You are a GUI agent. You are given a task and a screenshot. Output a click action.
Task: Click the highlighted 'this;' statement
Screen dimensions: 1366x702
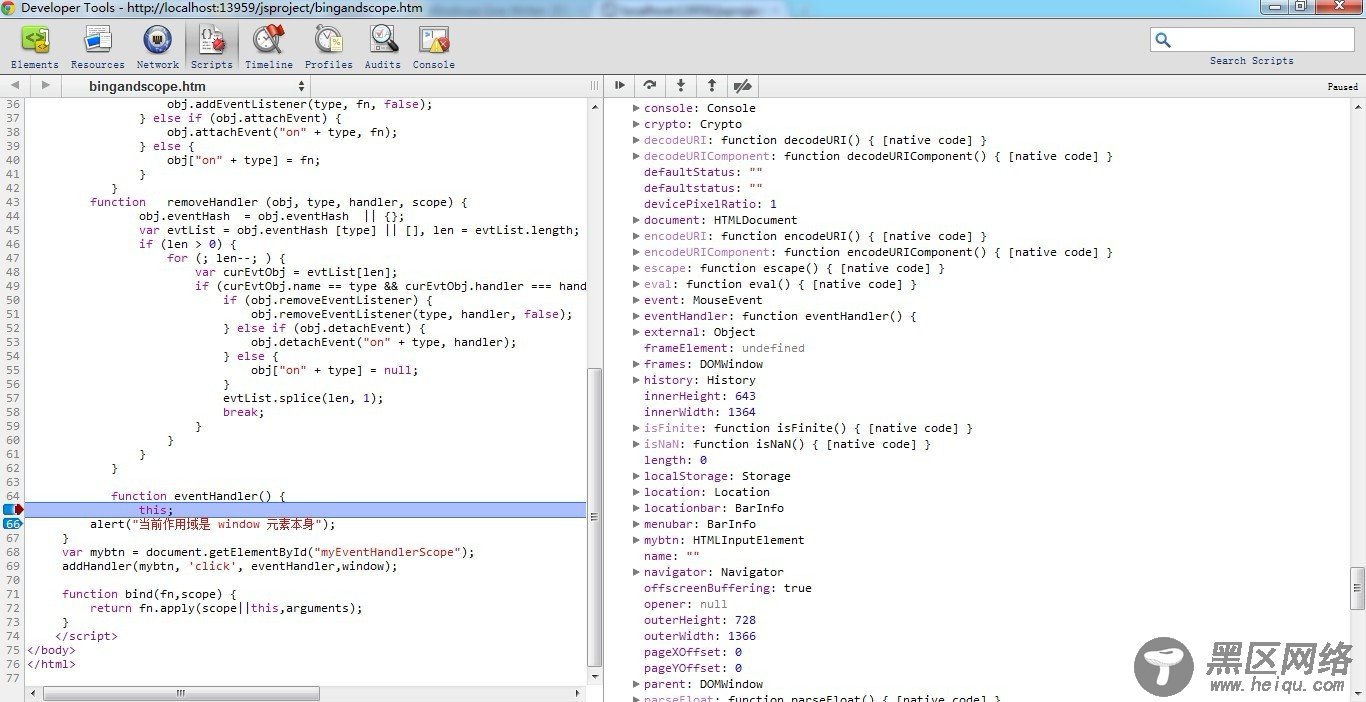point(156,510)
